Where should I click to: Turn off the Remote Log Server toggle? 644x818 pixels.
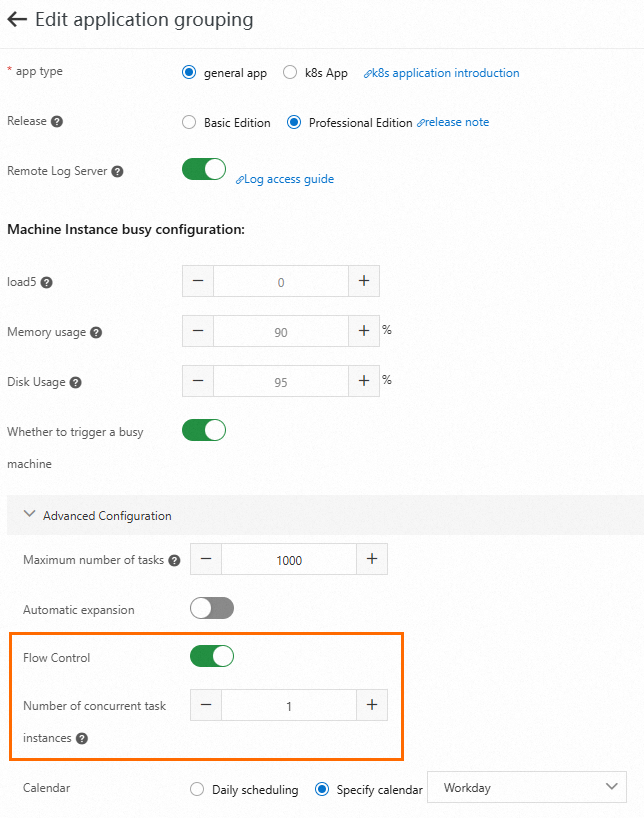[204, 170]
